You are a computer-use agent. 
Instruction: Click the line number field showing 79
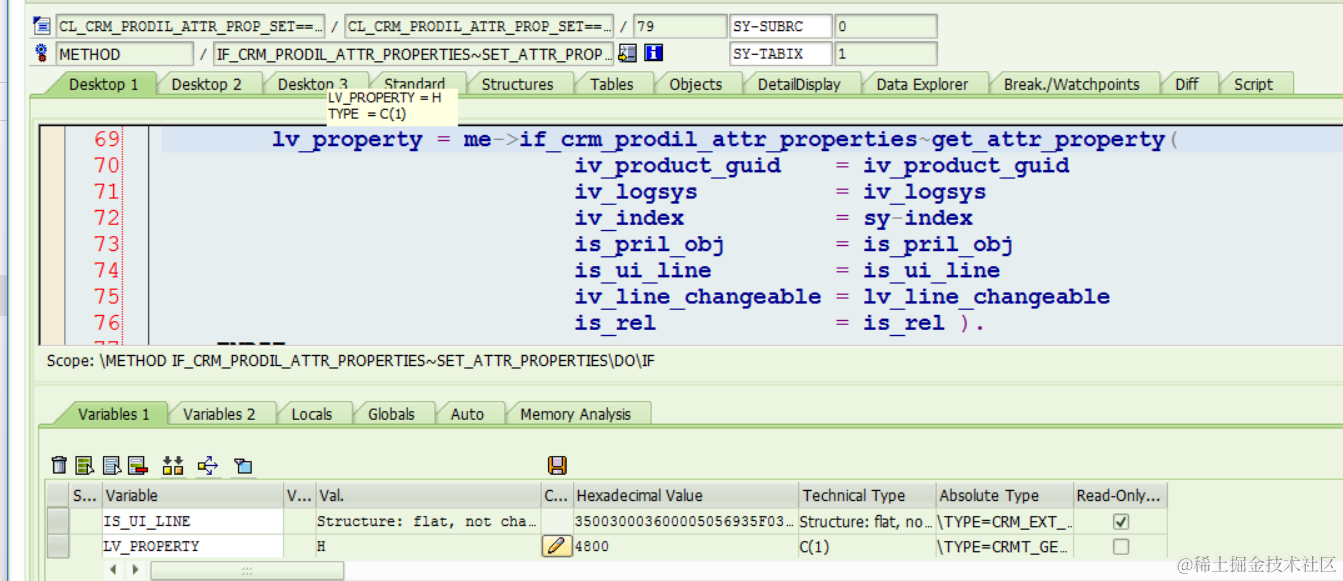pyautogui.click(x=680, y=26)
